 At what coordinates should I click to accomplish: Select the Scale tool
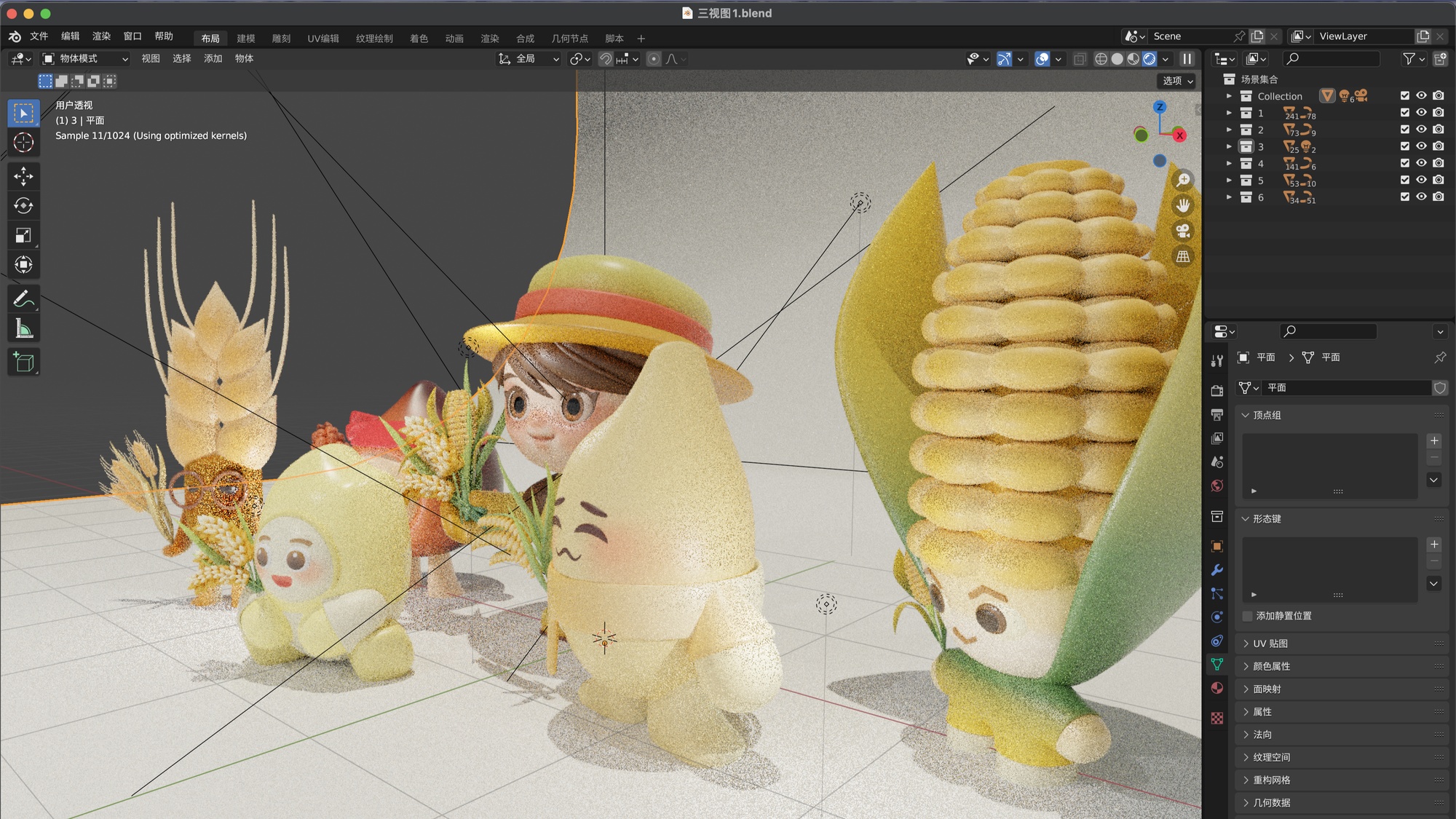pyautogui.click(x=23, y=235)
